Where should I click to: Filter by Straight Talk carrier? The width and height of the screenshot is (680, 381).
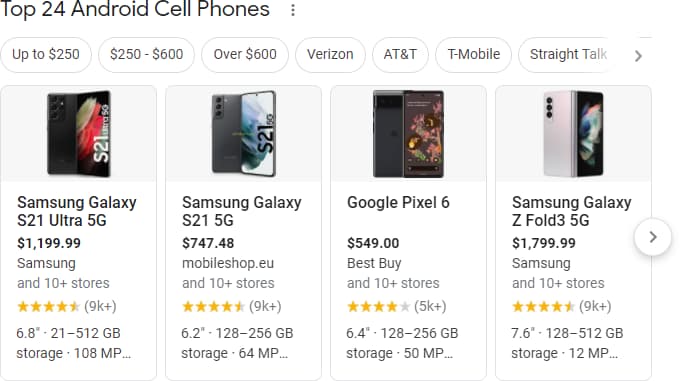pos(568,55)
